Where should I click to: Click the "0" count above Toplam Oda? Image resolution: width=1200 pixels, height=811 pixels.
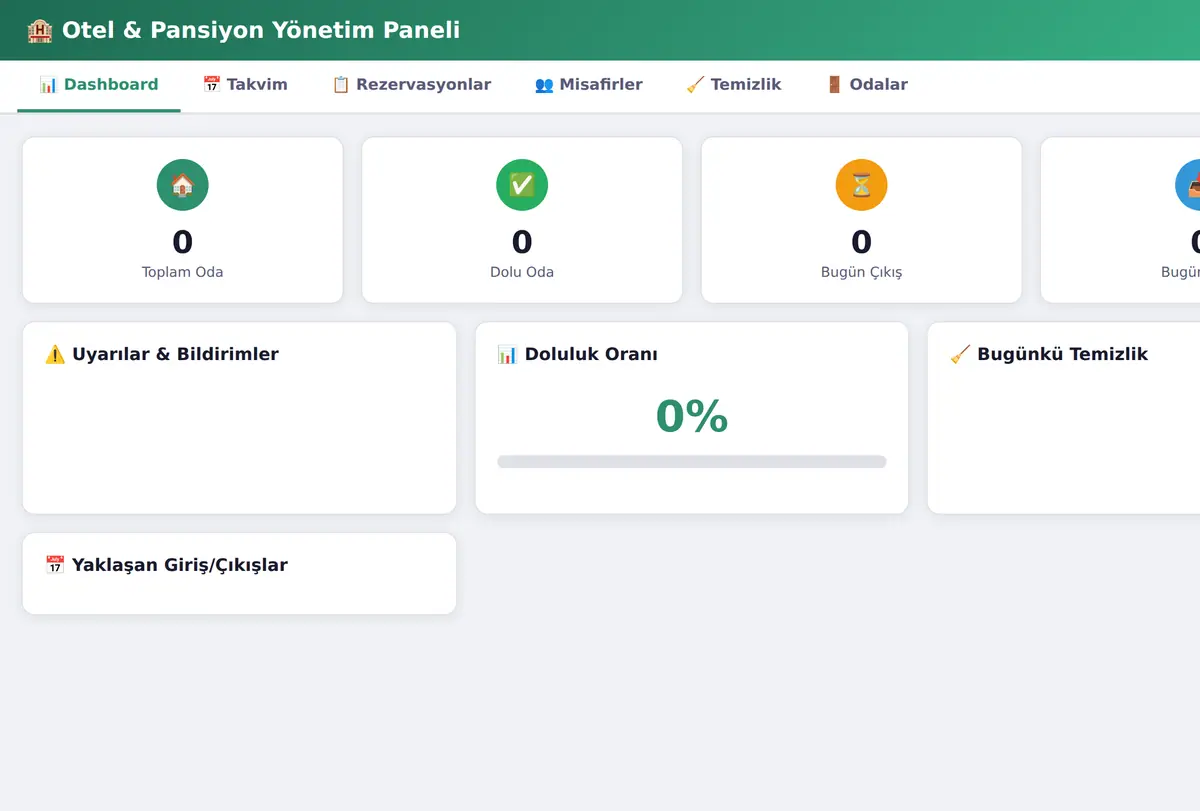[182, 242]
